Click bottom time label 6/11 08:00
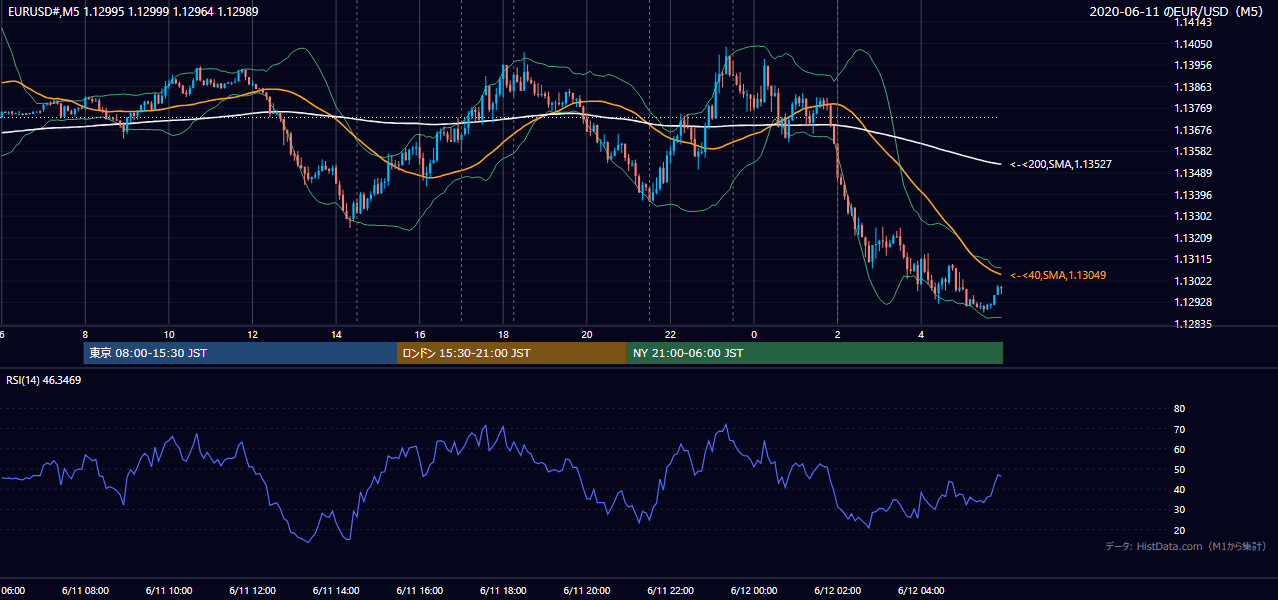 click(84, 590)
